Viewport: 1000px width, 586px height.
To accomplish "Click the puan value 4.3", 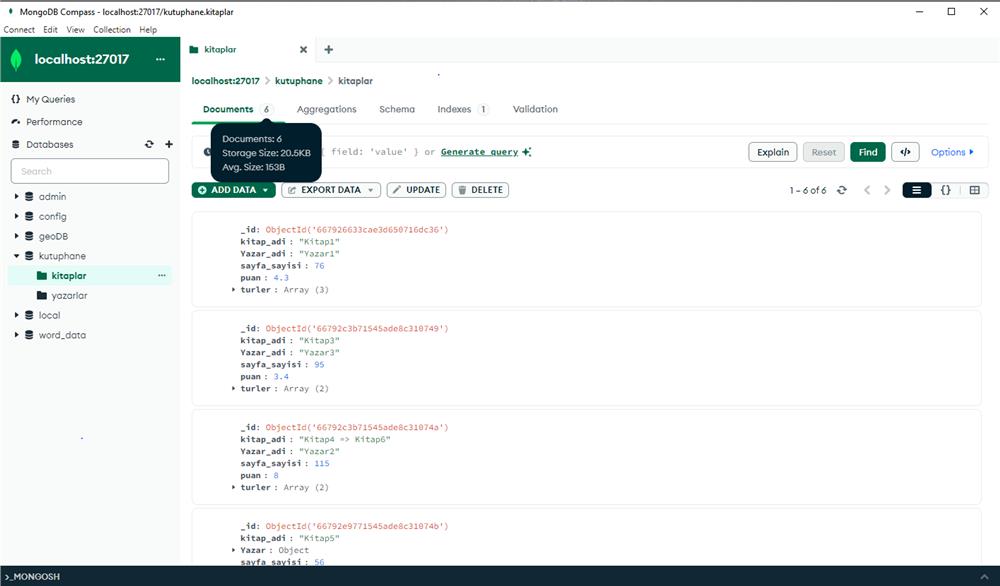I will pos(281,278).
